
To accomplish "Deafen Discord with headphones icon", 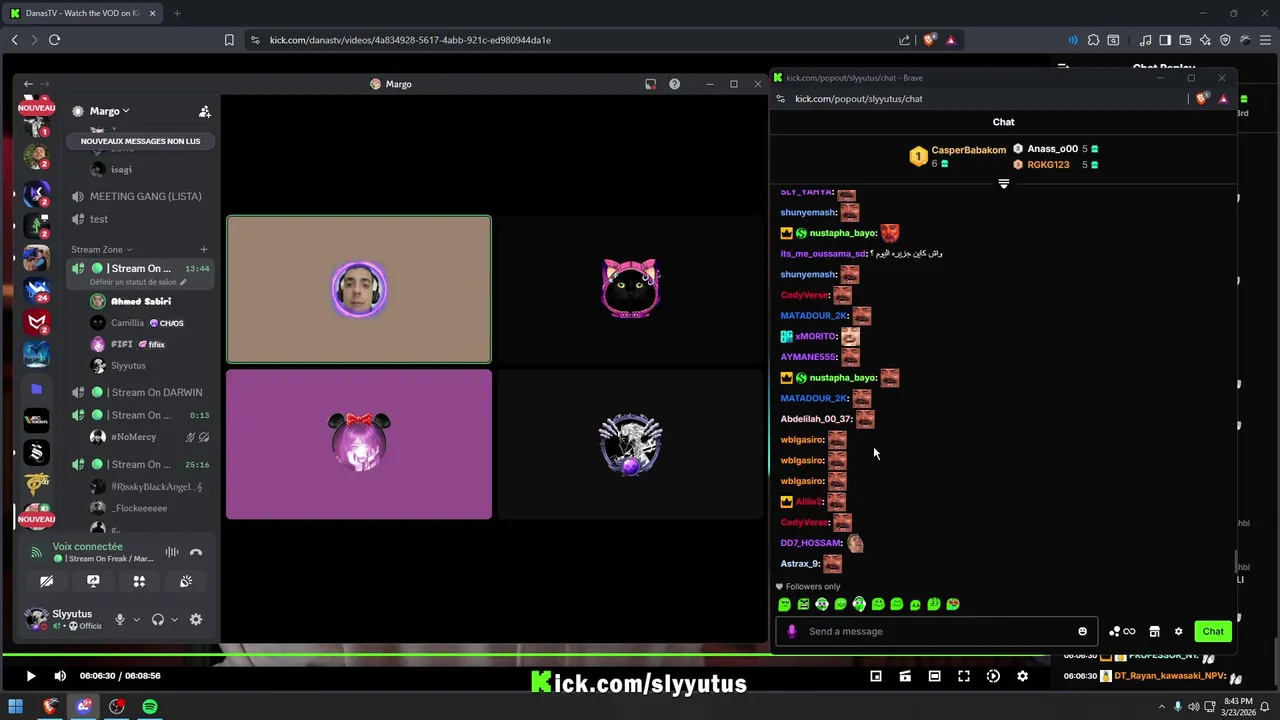I will click(x=157, y=620).
